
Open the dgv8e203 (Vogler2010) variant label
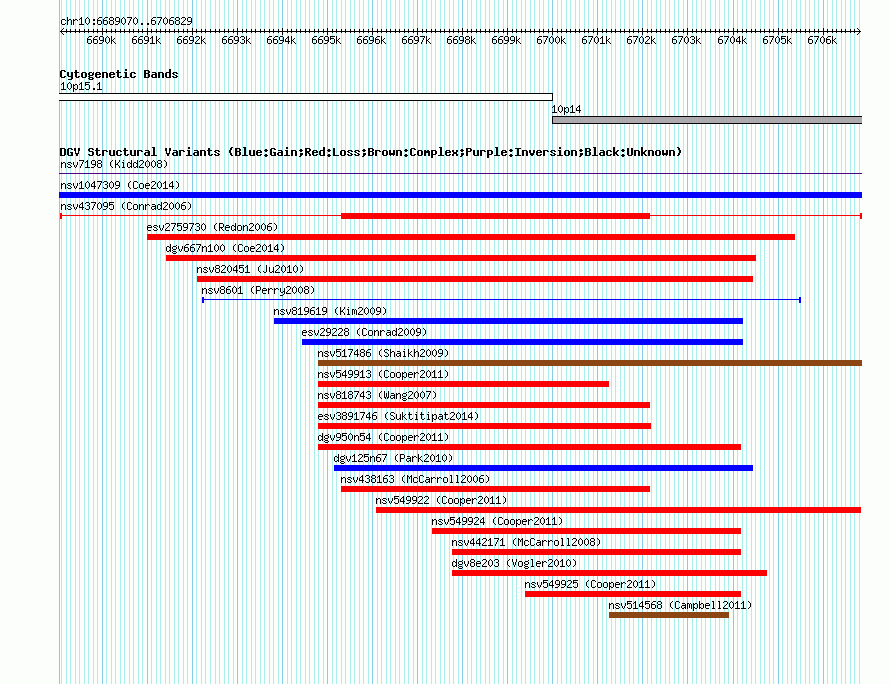tap(514, 564)
